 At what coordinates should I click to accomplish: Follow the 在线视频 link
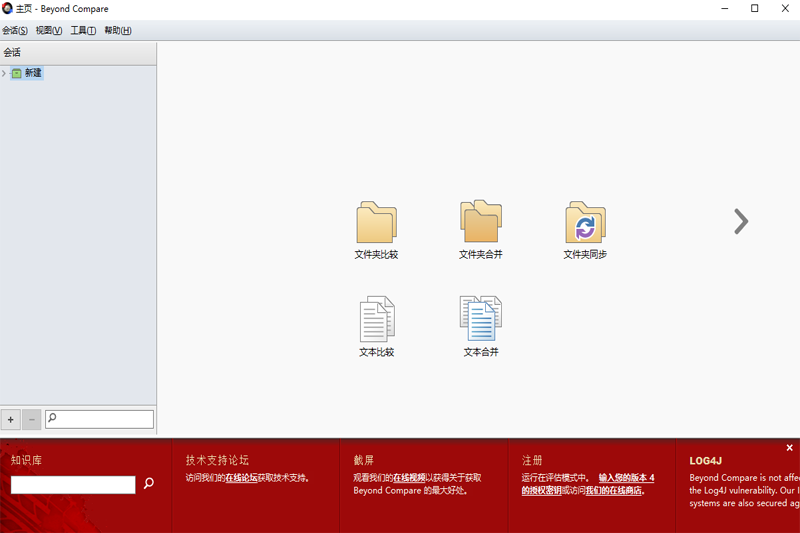coord(409,478)
